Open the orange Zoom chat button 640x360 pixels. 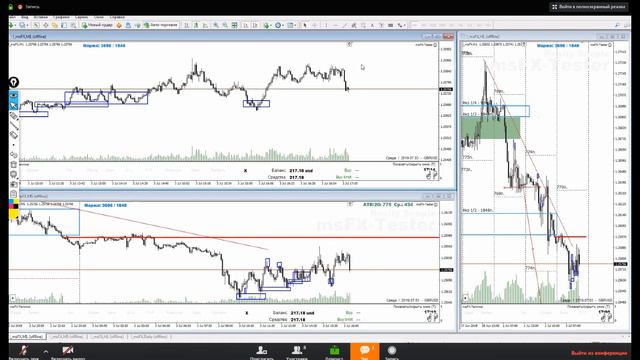[364, 351]
